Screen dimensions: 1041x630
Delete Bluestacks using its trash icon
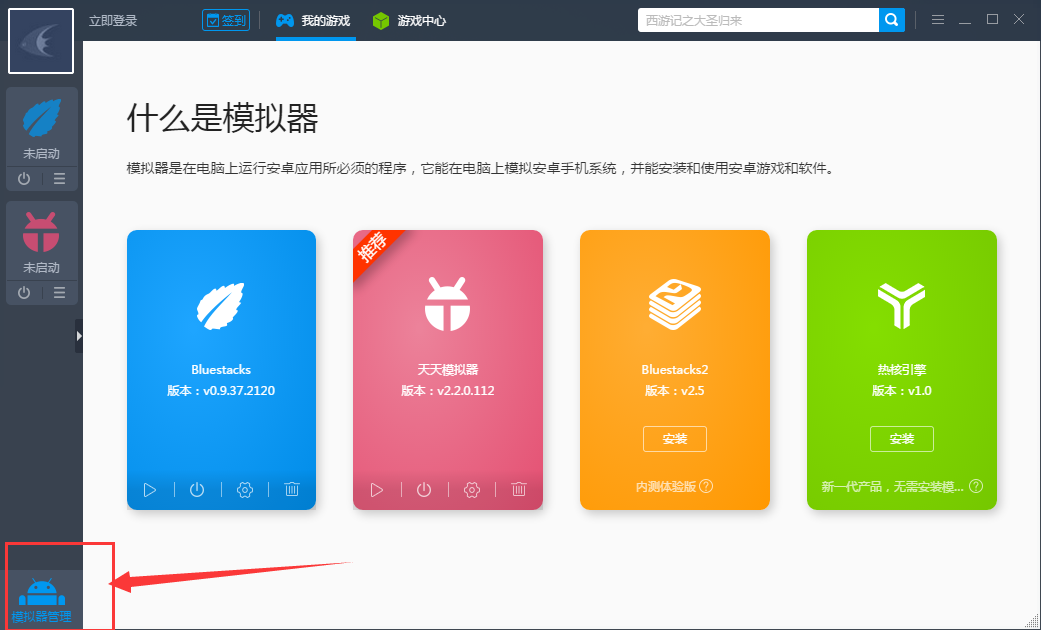[x=292, y=490]
